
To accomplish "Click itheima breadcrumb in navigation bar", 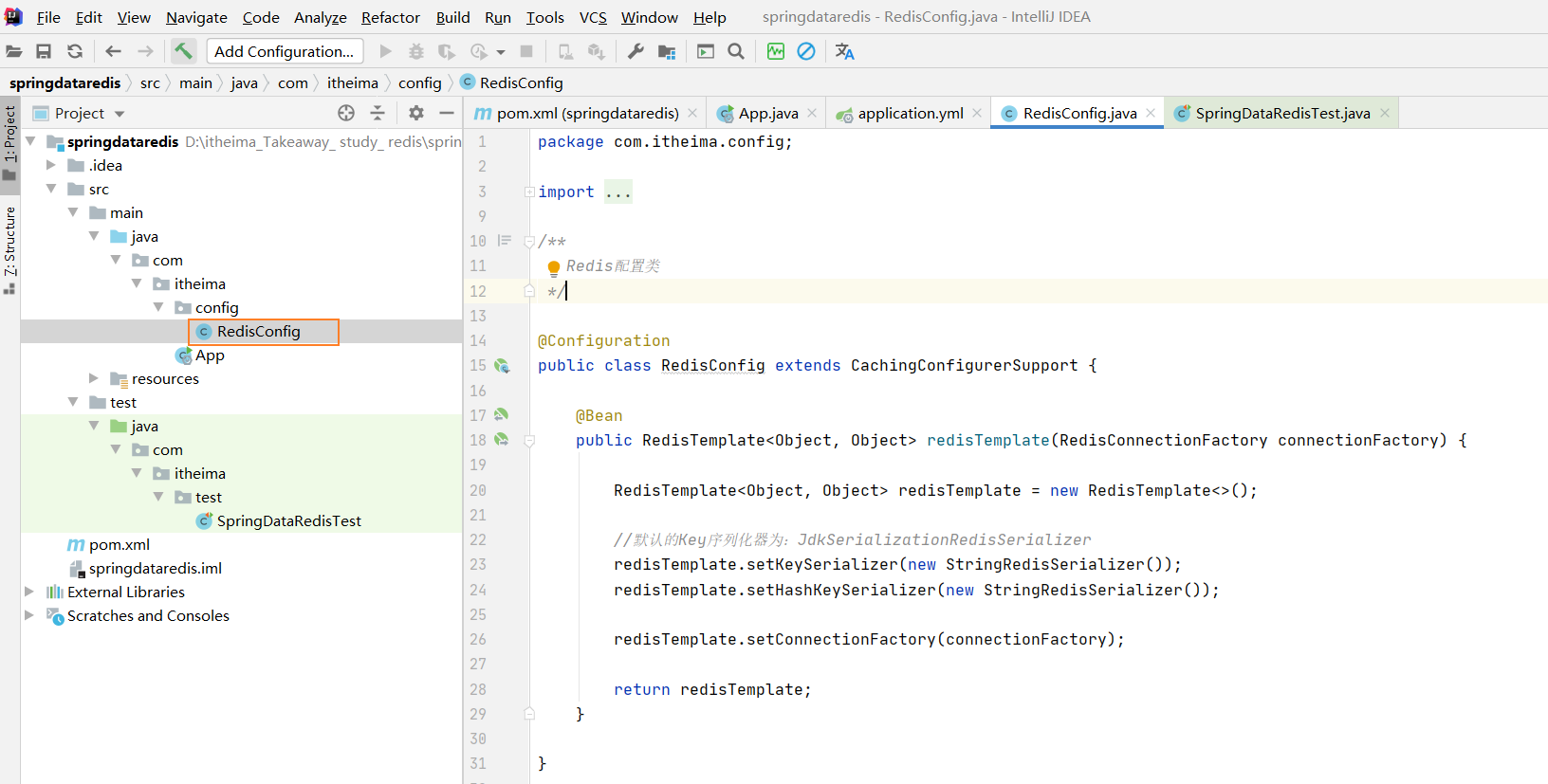I will pos(353,83).
